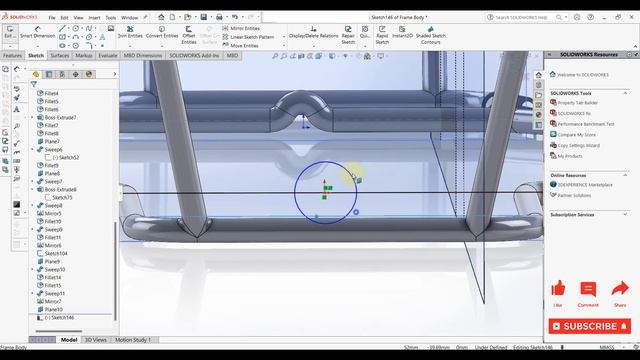640x360 pixels.
Task: Click the Subscribe button
Action: pyautogui.click(x=590, y=326)
